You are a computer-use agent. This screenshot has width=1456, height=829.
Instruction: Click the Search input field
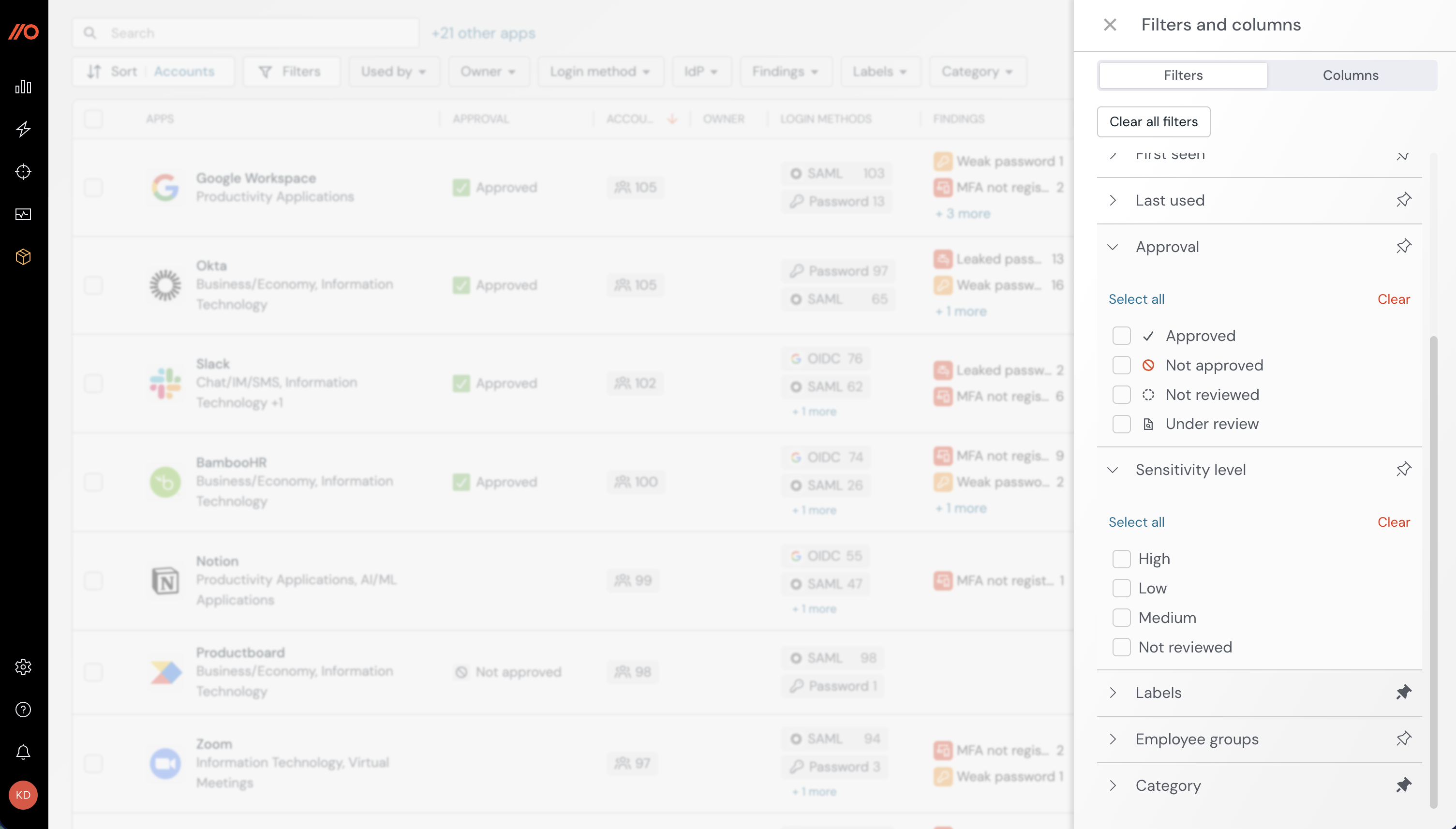[246, 33]
